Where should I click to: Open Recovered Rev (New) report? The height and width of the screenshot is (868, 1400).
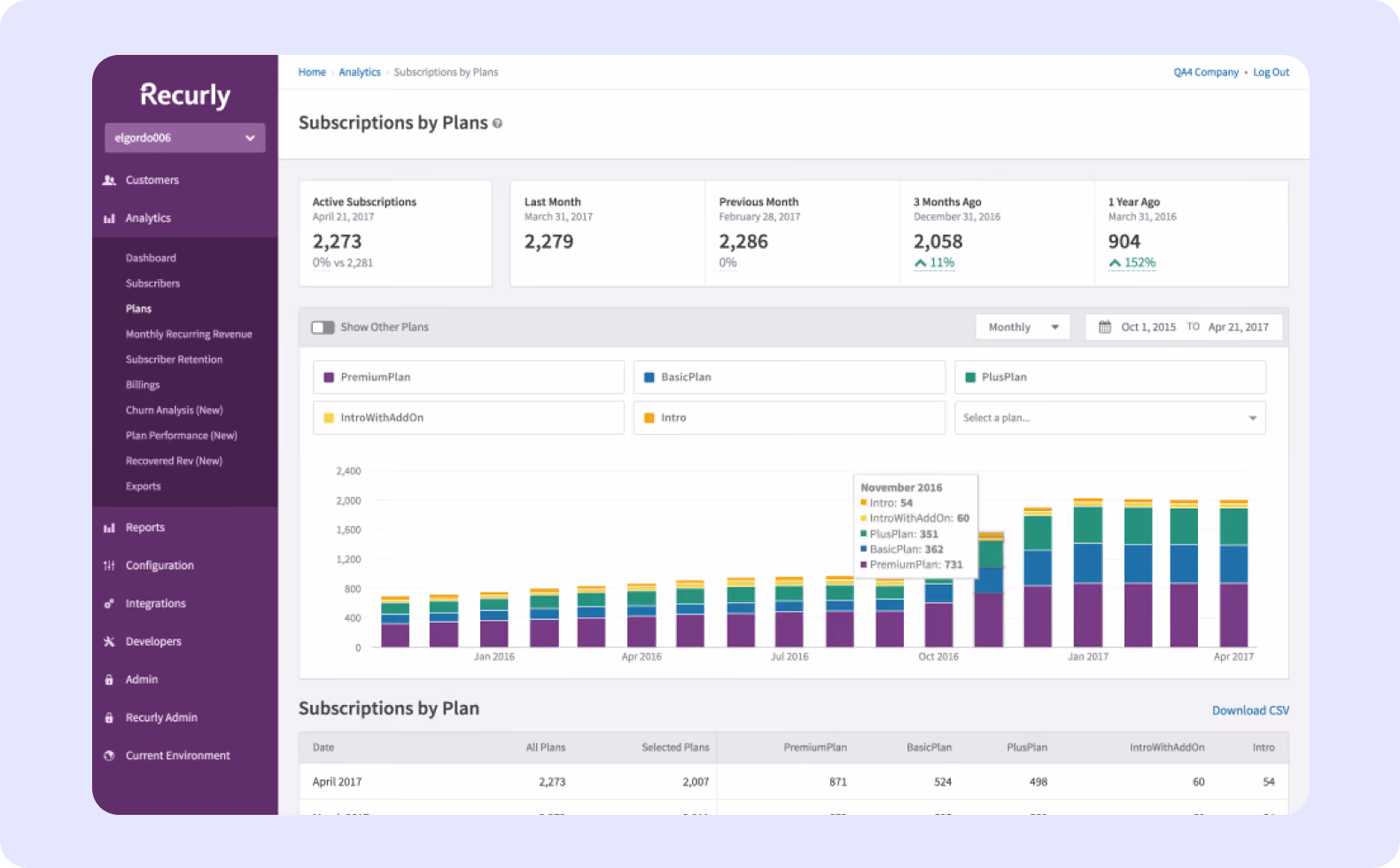(x=174, y=461)
